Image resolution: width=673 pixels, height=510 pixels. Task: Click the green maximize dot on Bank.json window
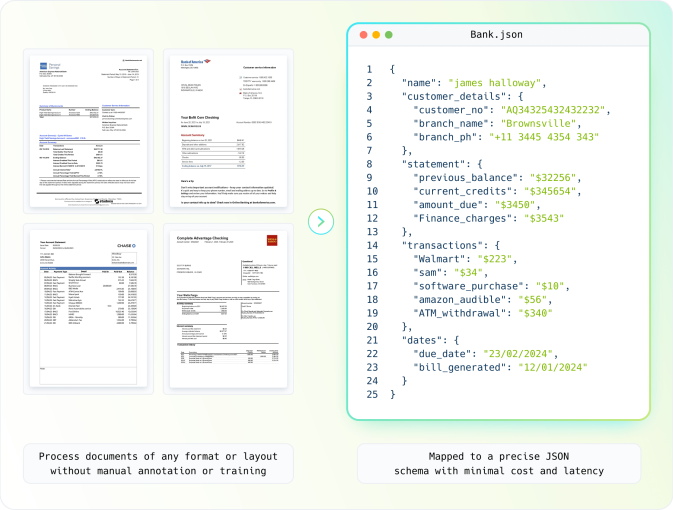389,34
